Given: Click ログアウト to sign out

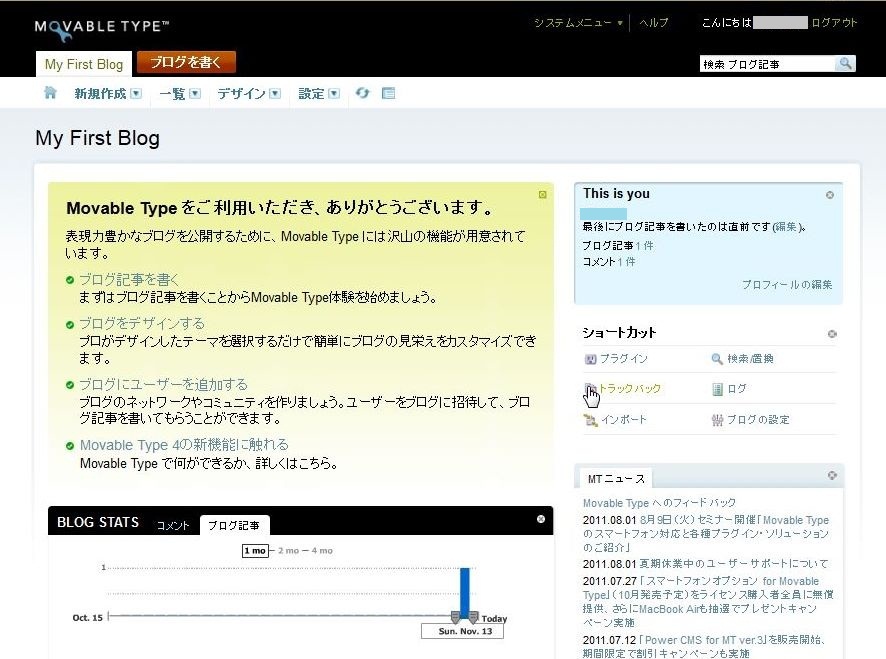Looking at the screenshot, I should [834, 23].
